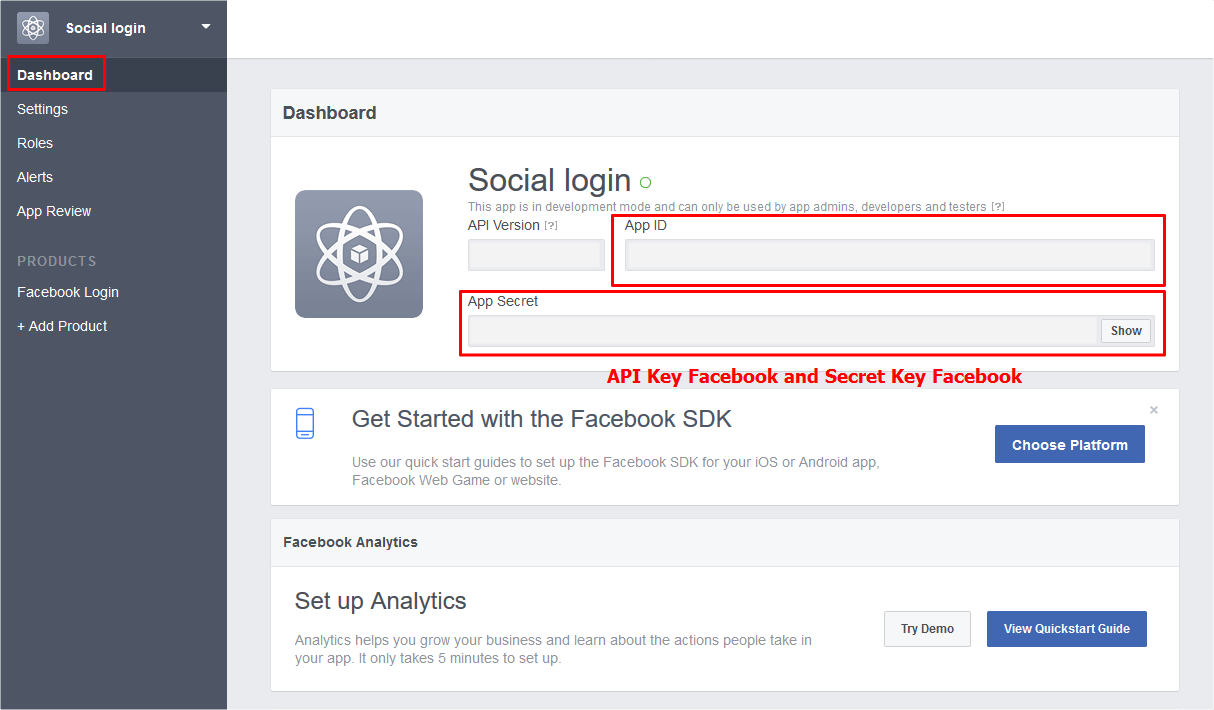The width and height of the screenshot is (1214, 710).
Task: Go to Settings in the sidebar
Action: pos(42,109)
